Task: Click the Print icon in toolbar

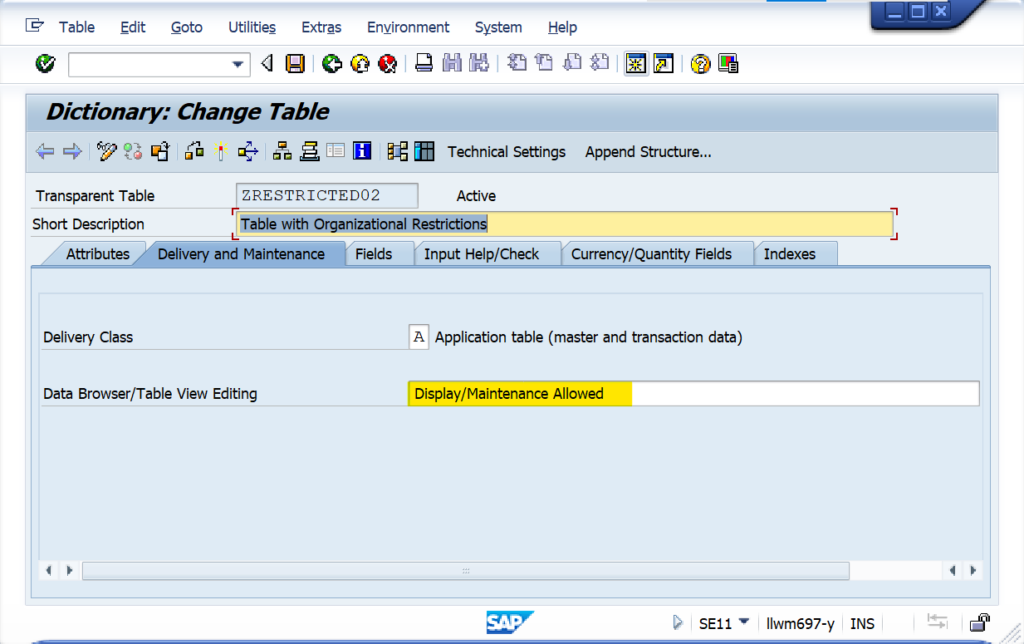Action: [424, 64]
